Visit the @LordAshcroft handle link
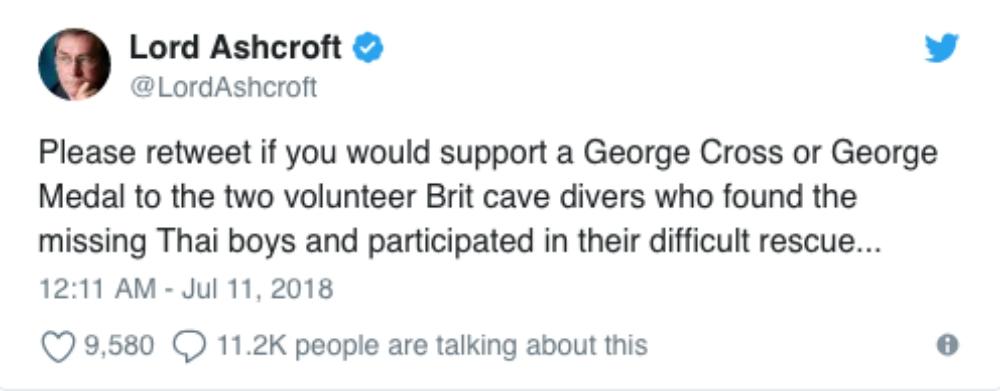Viewport: 1000px width, 391px height. [223, 87]
